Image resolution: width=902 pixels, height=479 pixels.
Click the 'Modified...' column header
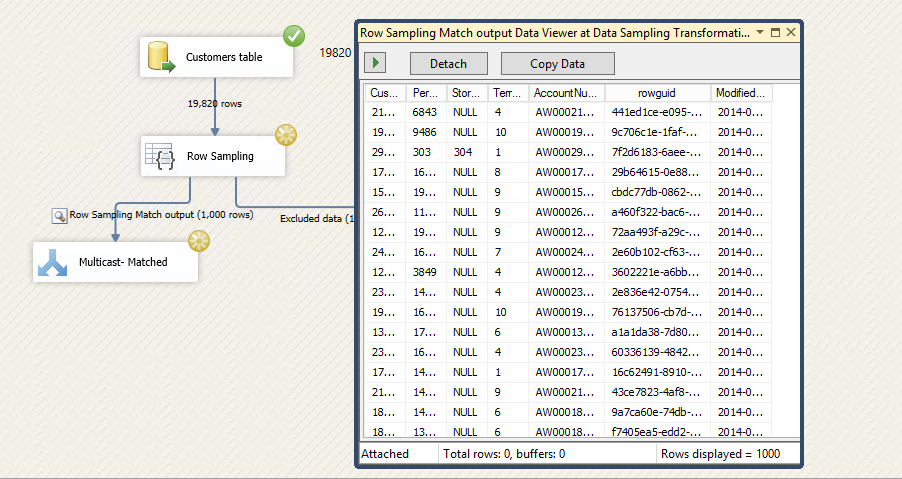(x=742, y=93)
